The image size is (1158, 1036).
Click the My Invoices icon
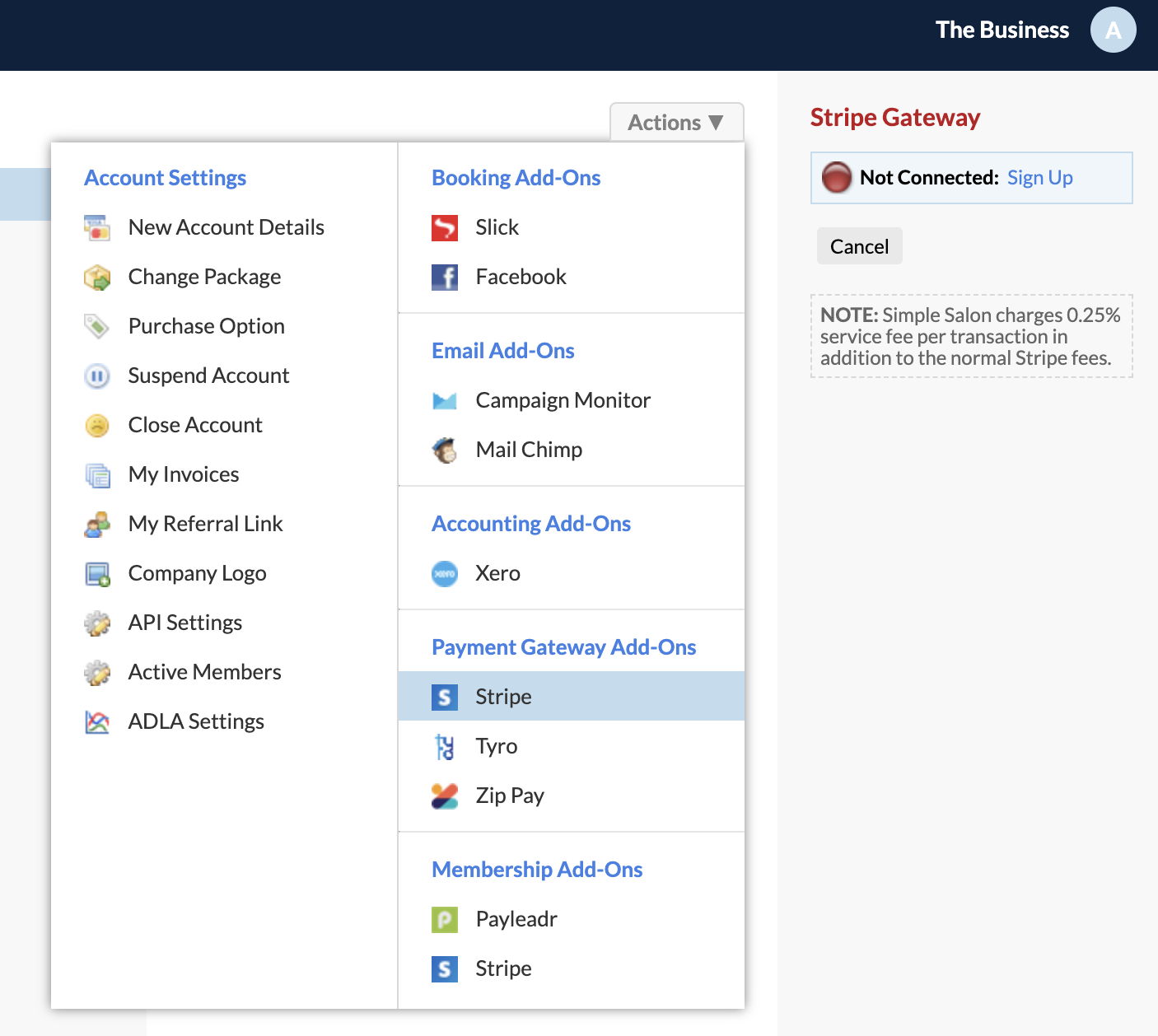97,474
